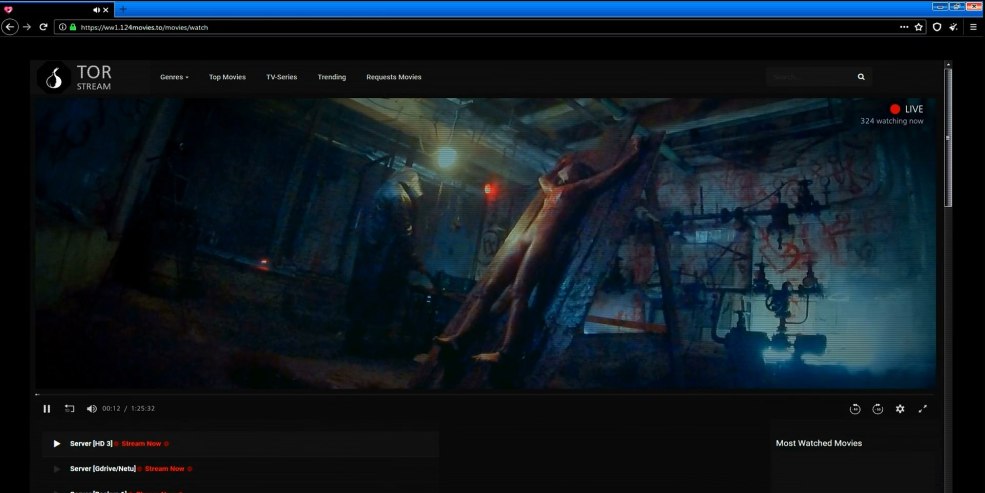Open page actions three-dot menu
985x493 pixels.
pos(904,27)
